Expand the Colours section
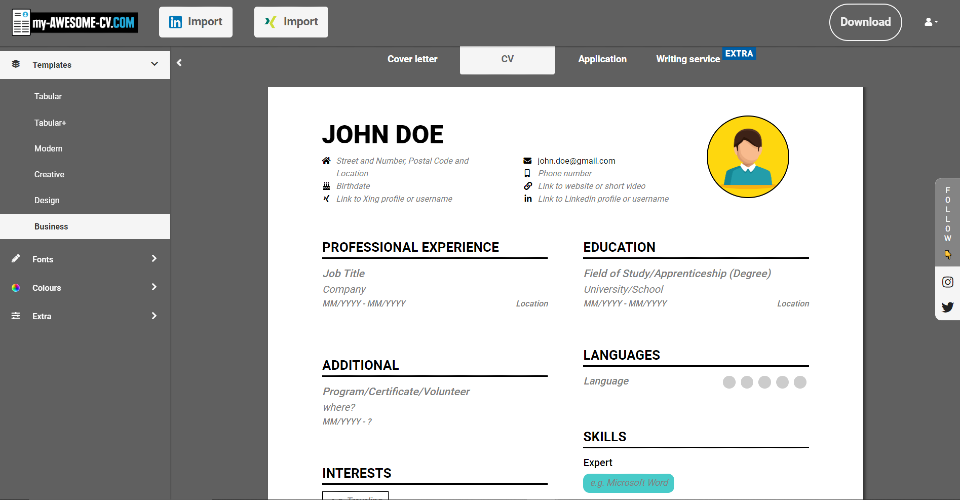The width and height of the screenshot is (960, 500). [154, 288]
